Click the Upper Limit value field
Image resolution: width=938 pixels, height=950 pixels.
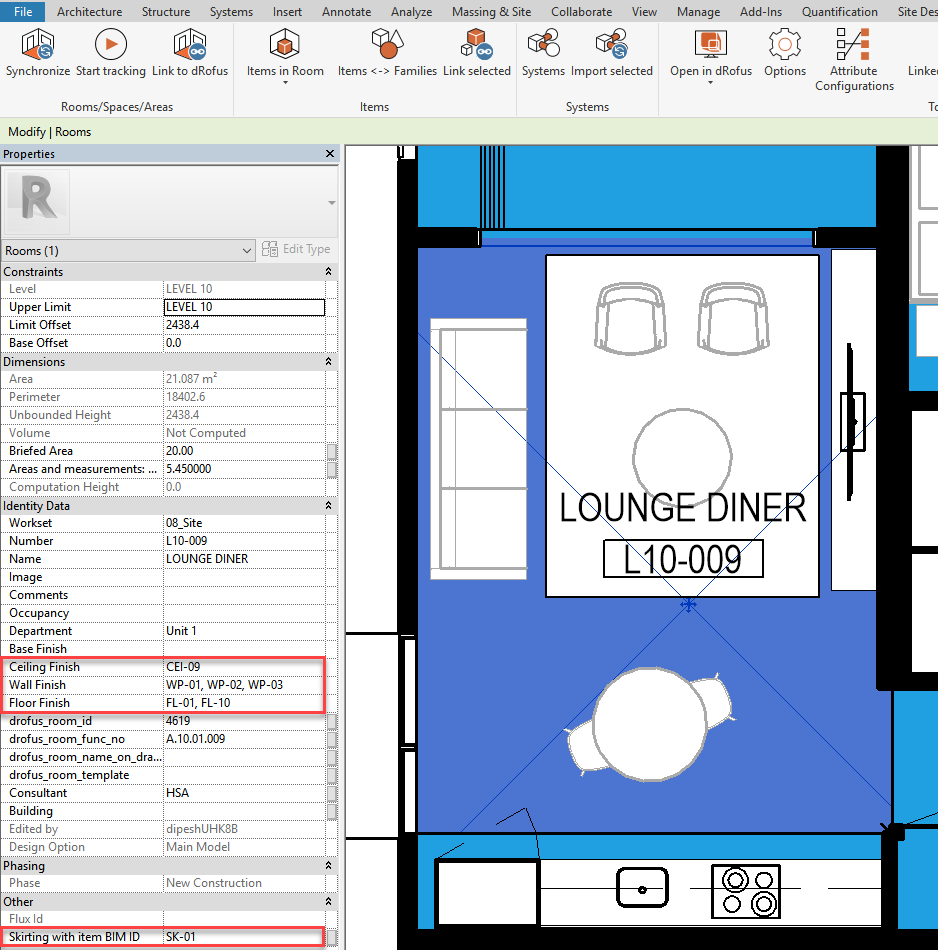click(244, 307)
